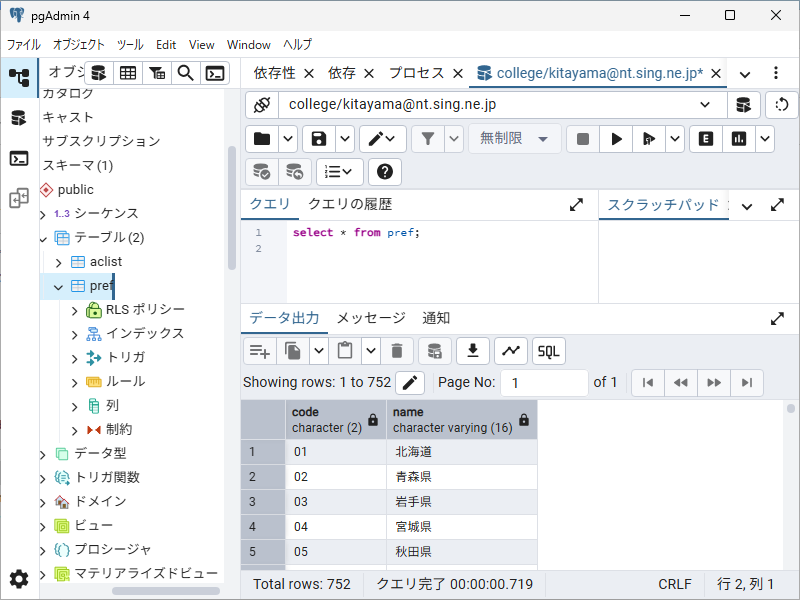Open the open-file dropdown arrow
Screen dimensions: 800x600
pos(288,139)
